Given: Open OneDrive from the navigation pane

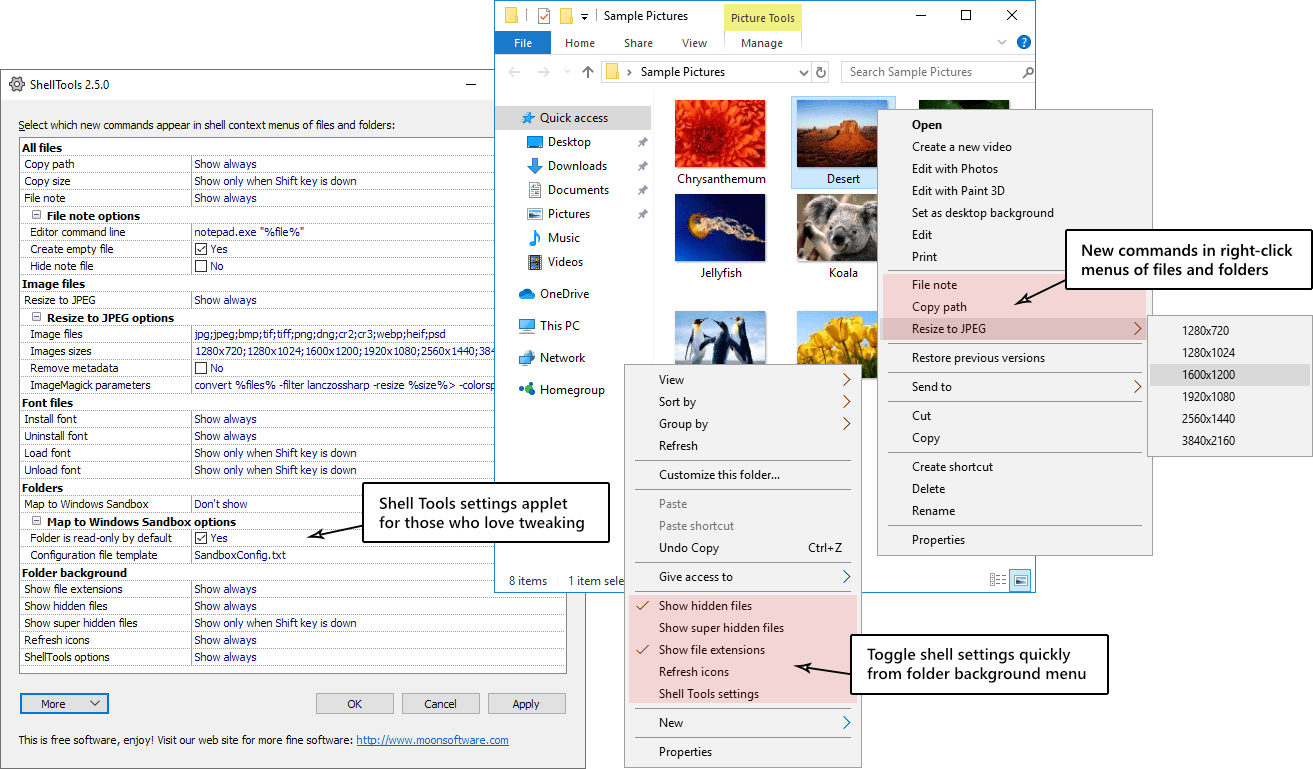Looking at the screenshot, I should 560,293.
